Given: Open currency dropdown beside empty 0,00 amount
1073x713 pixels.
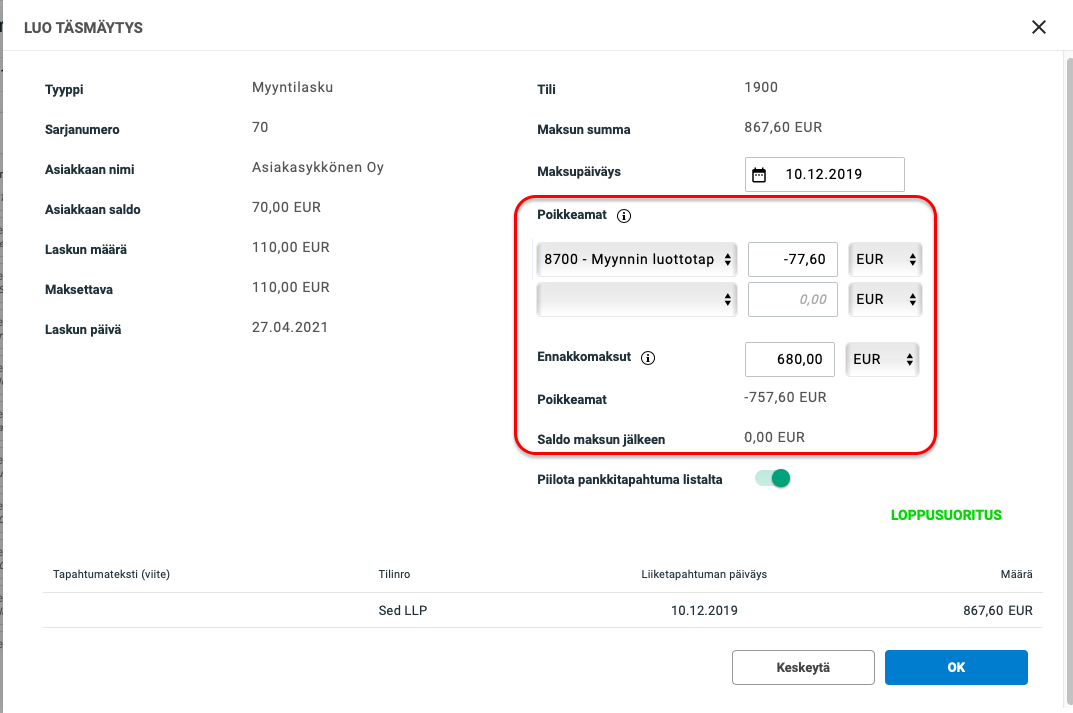Looking at the screenshot, I should point(884,299).
